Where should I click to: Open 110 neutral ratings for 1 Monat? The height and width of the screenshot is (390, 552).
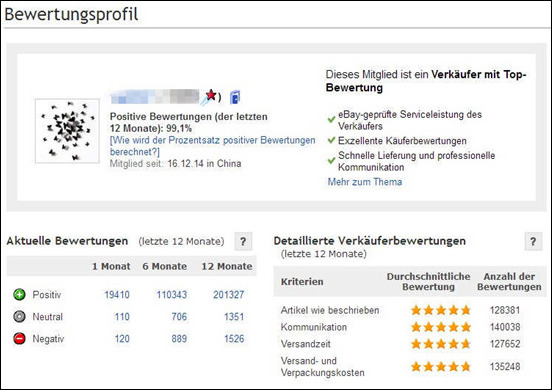122,317
